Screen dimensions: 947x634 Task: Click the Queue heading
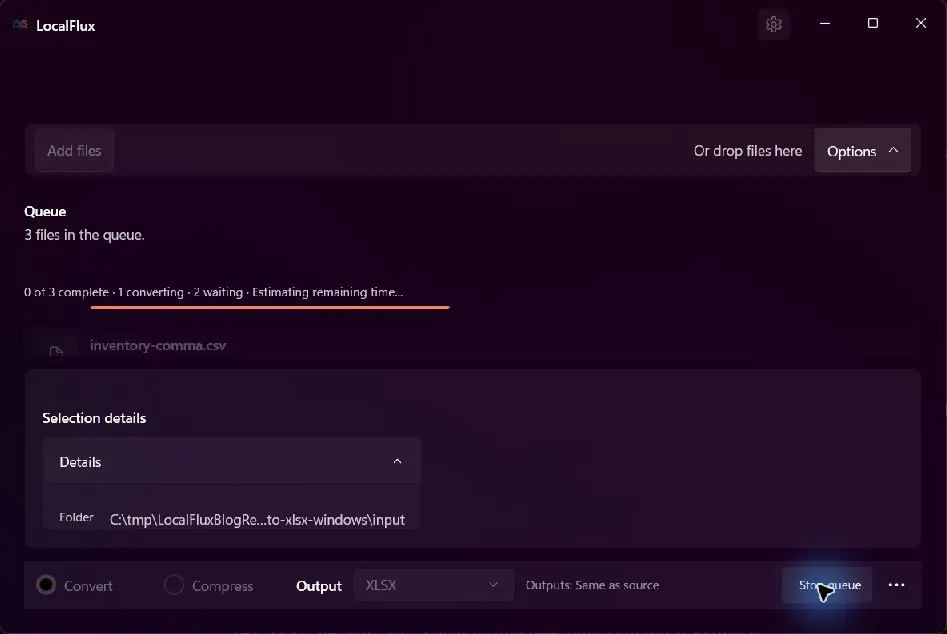click(45, 211)
